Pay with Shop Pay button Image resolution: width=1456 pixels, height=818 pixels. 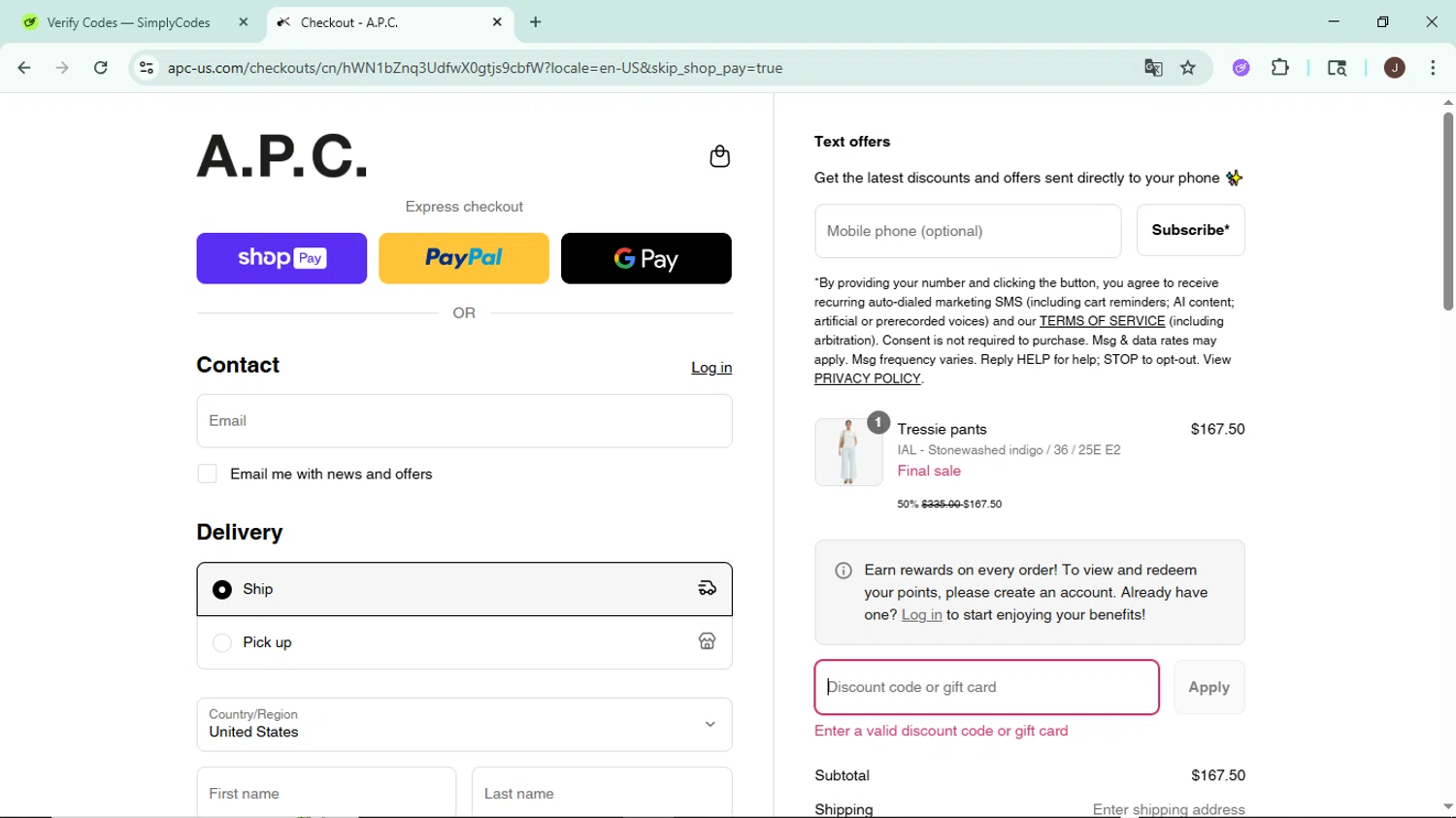(x=281, y=258)
